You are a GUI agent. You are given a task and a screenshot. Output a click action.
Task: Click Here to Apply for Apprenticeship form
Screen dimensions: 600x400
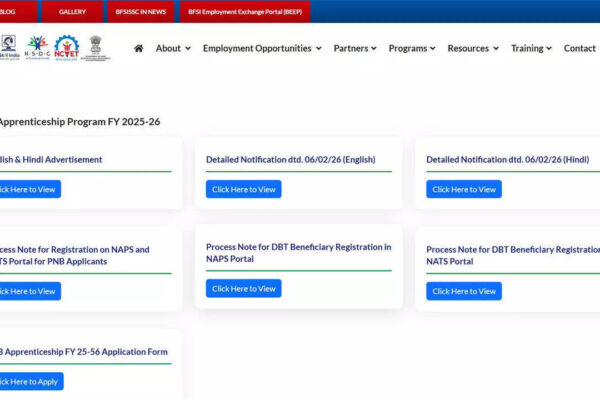pyautogui.click(x=31, y=382)
